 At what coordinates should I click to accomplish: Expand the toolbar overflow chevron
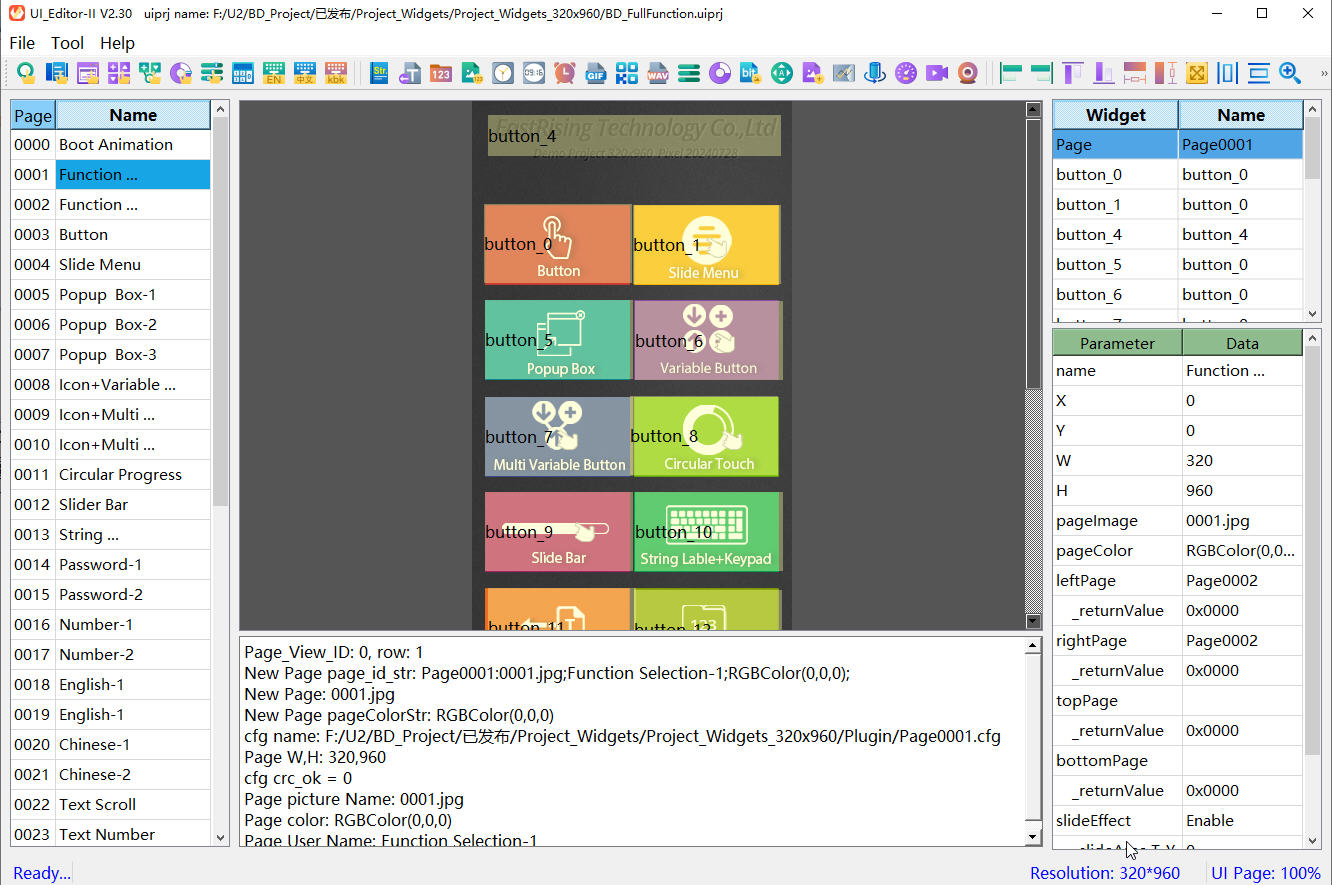coord(1324,73)
